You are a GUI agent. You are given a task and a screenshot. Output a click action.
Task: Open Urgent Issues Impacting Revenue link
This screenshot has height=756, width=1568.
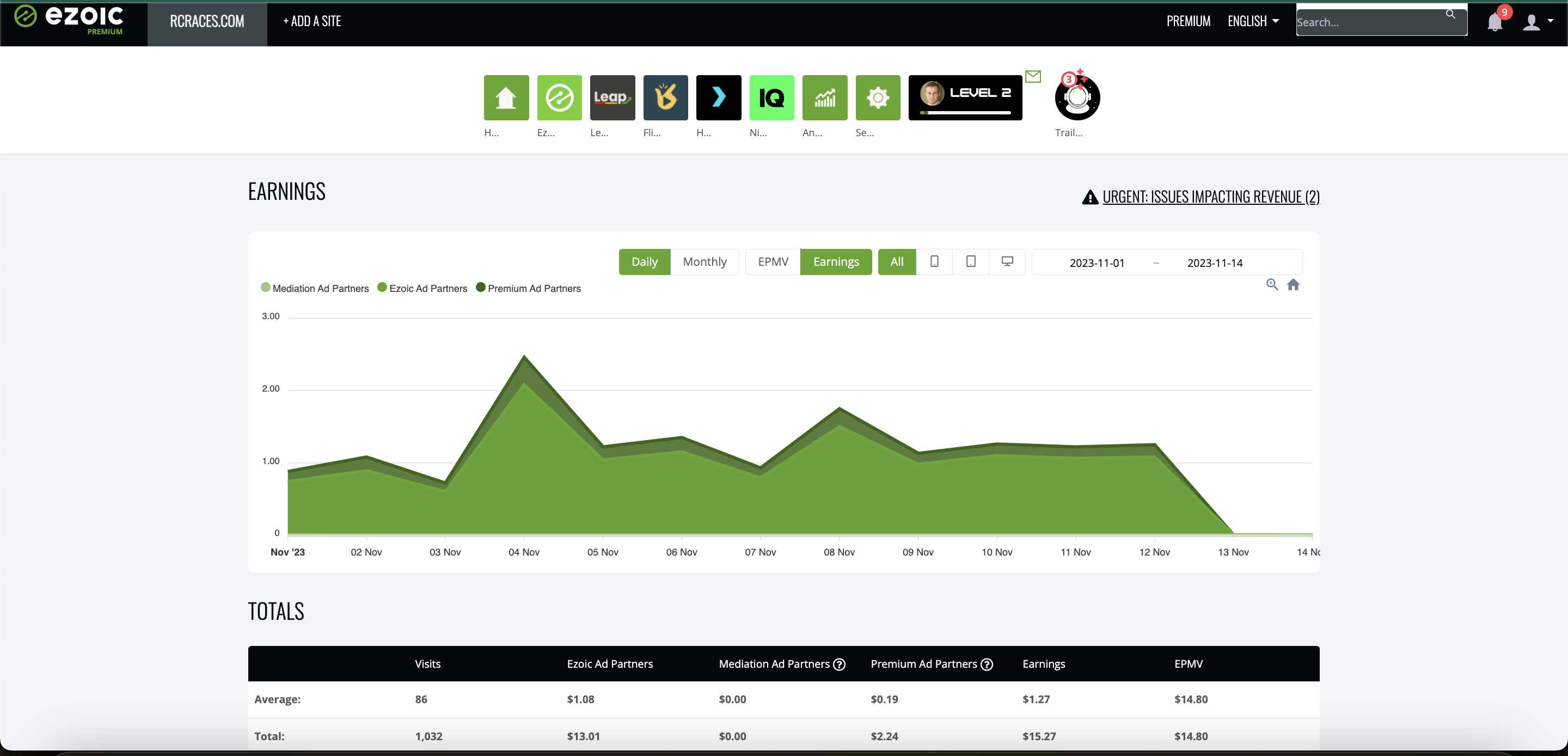pos(1211,197)
